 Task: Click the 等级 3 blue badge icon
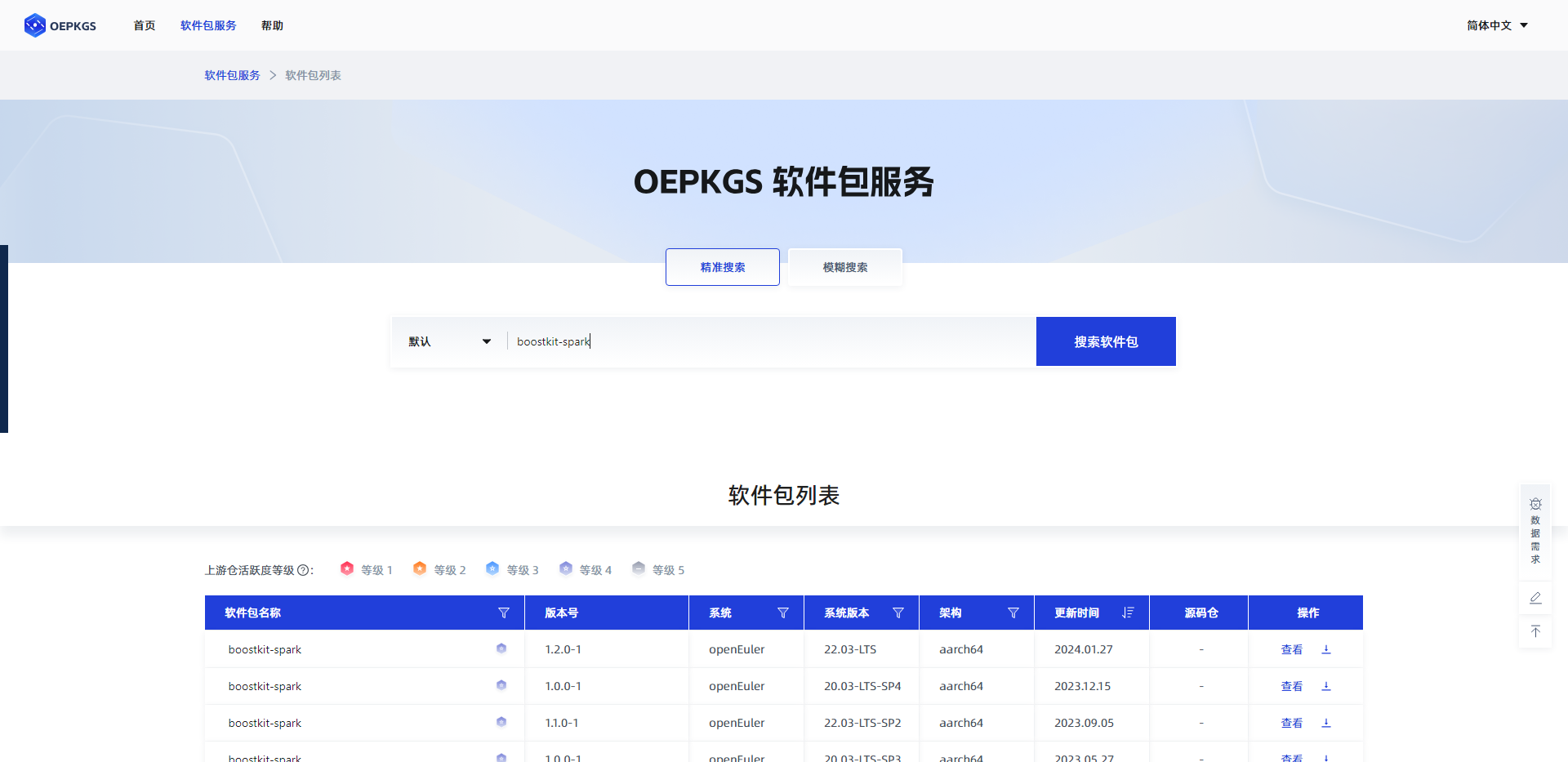tap(492, 568)
